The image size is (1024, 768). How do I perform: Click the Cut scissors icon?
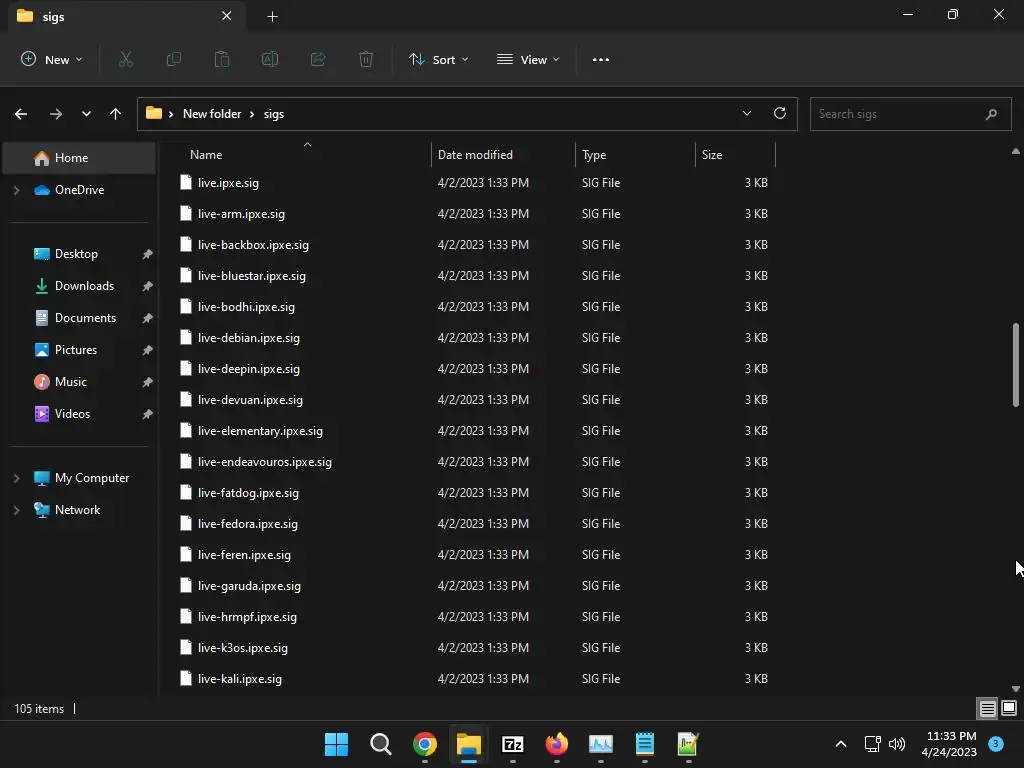(x=125, y=59)
